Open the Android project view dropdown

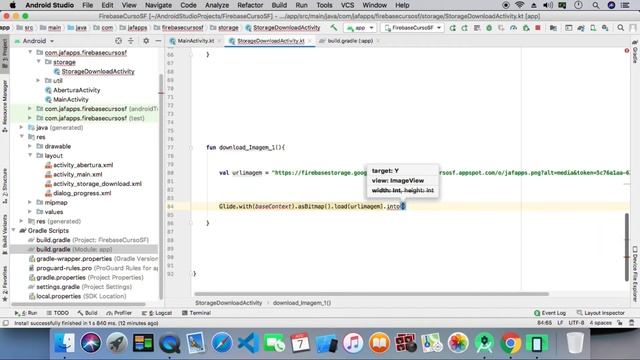pos(34,41)
